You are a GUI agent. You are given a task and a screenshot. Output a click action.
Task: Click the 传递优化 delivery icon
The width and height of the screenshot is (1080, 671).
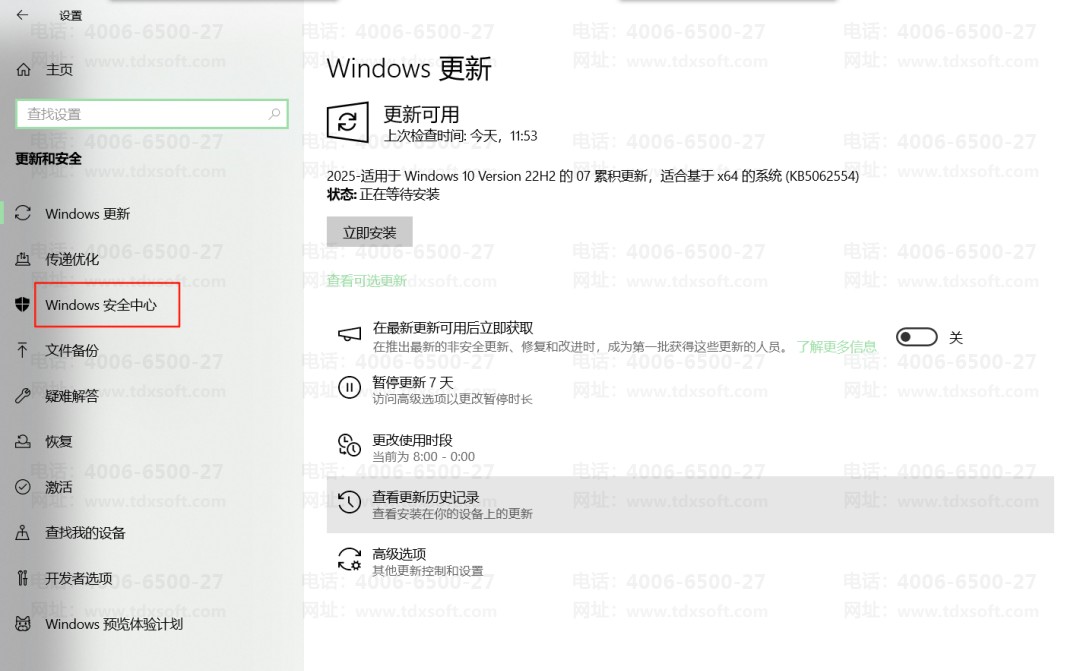23,259
